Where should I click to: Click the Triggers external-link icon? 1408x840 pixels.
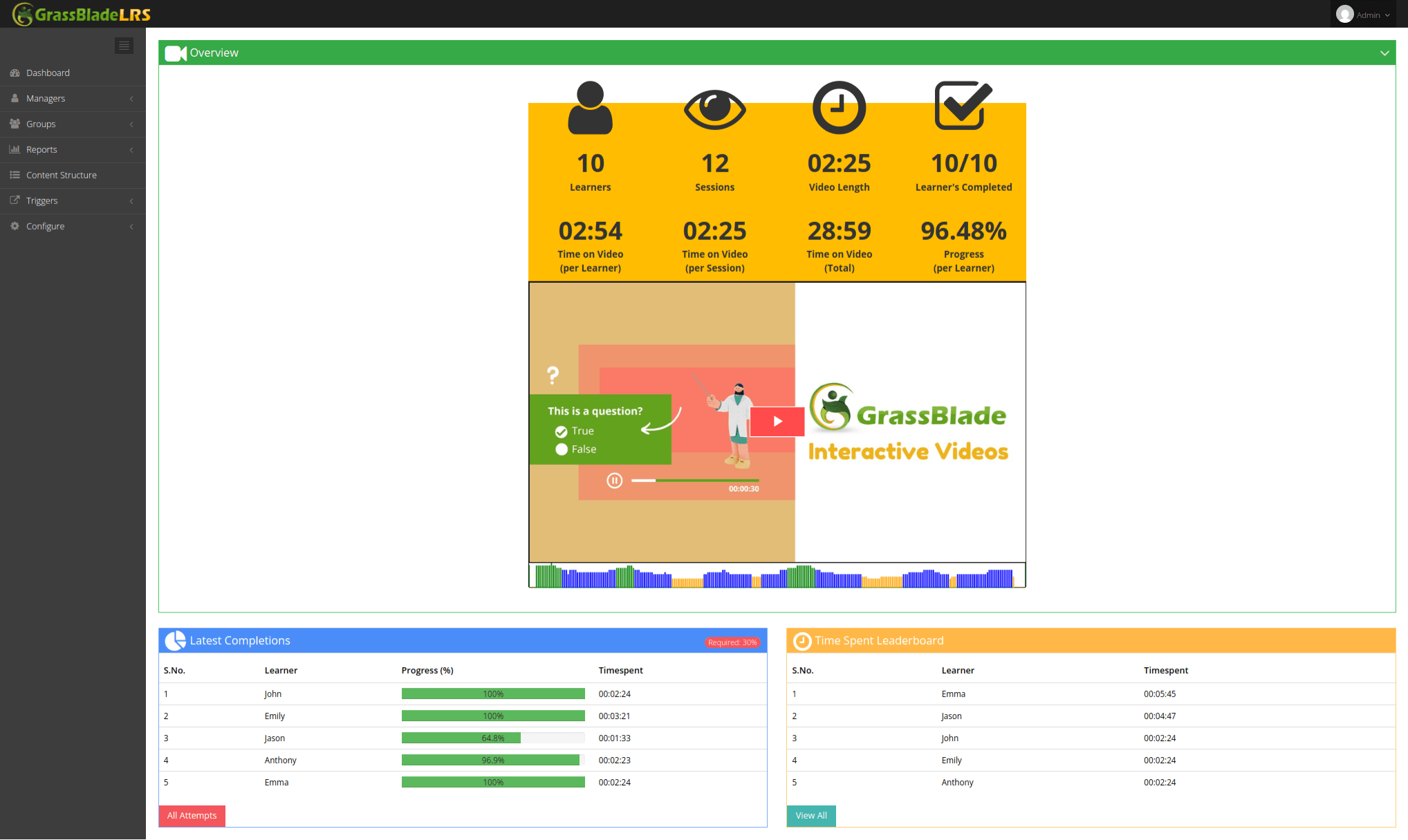click(x=15, y=200)
